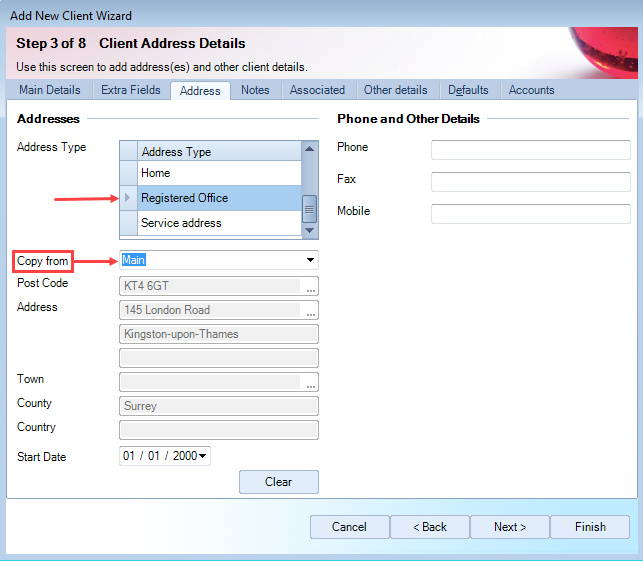
Task: Select the Registered Office address type
Action: tap(219, 198)
